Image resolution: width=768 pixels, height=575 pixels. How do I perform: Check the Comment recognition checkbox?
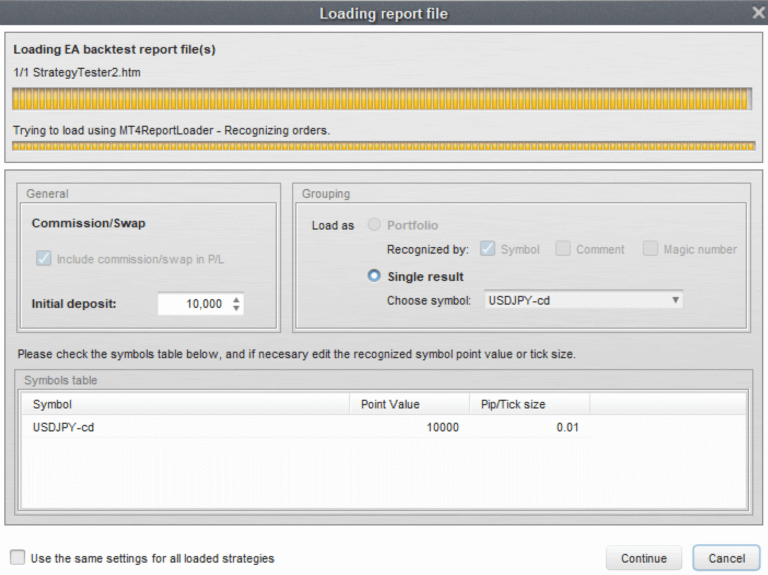click(x=563, y=249)
